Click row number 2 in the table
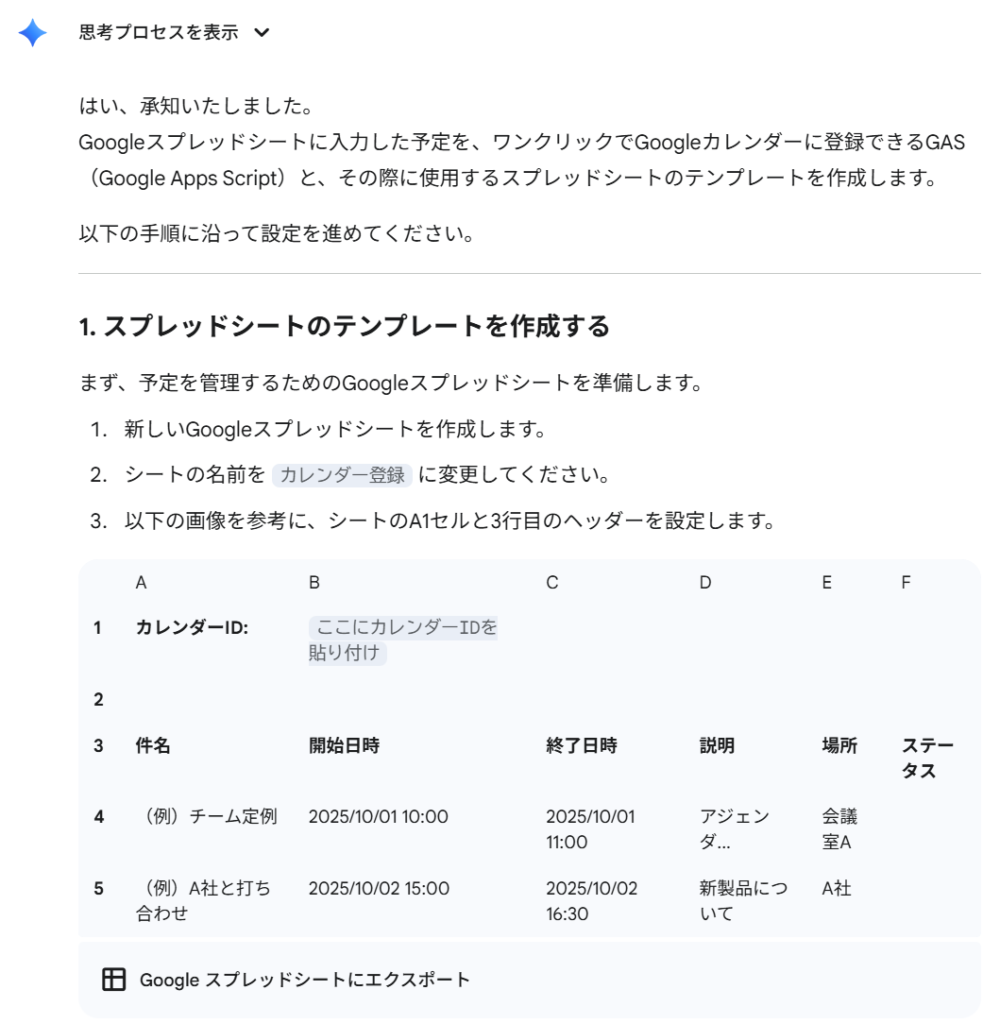 [x=99, y=699]
